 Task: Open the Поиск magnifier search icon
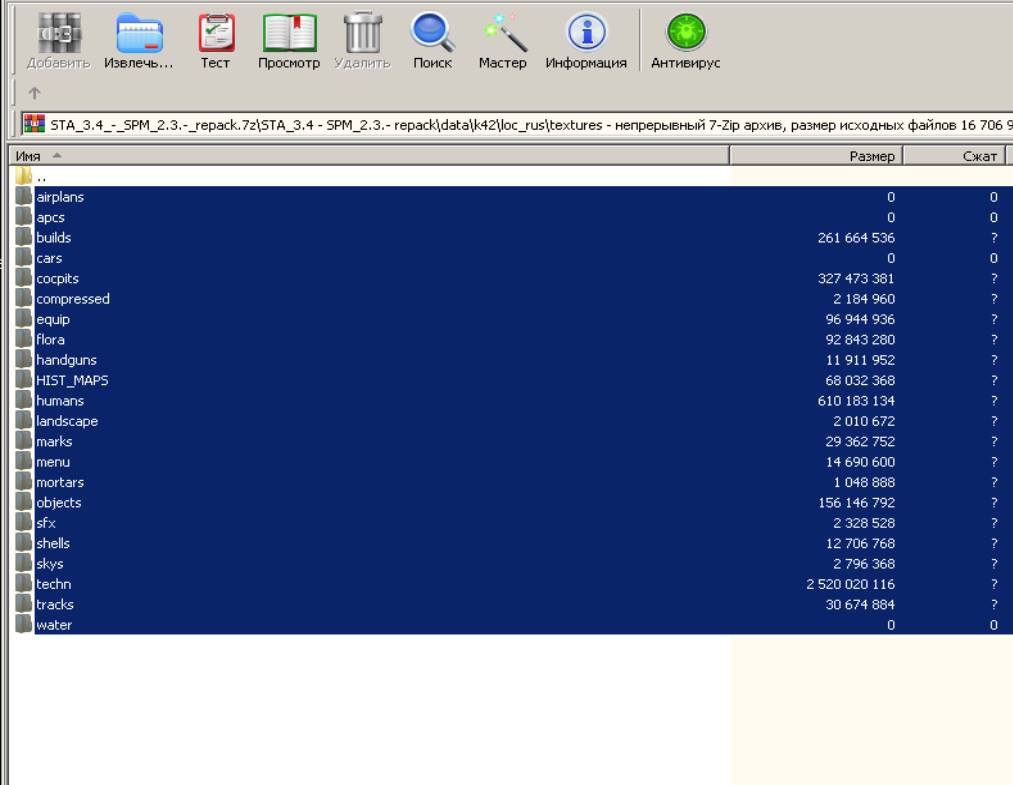[x=433, y=32]
